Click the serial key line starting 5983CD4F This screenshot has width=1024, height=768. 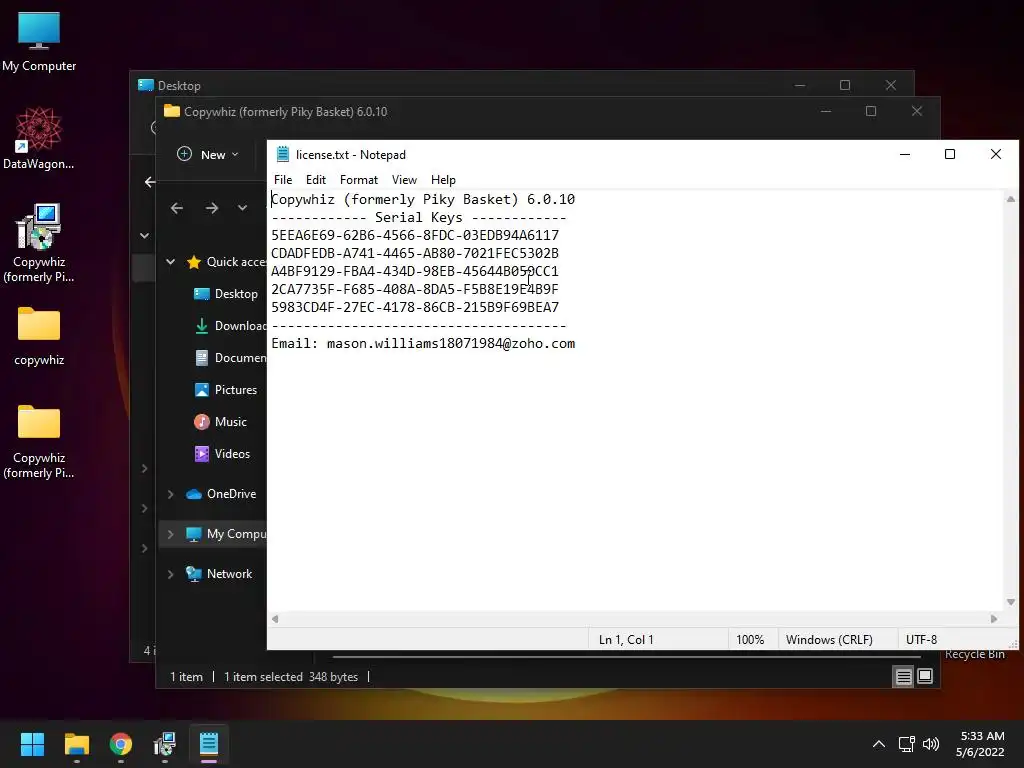(x=415, y=307)
